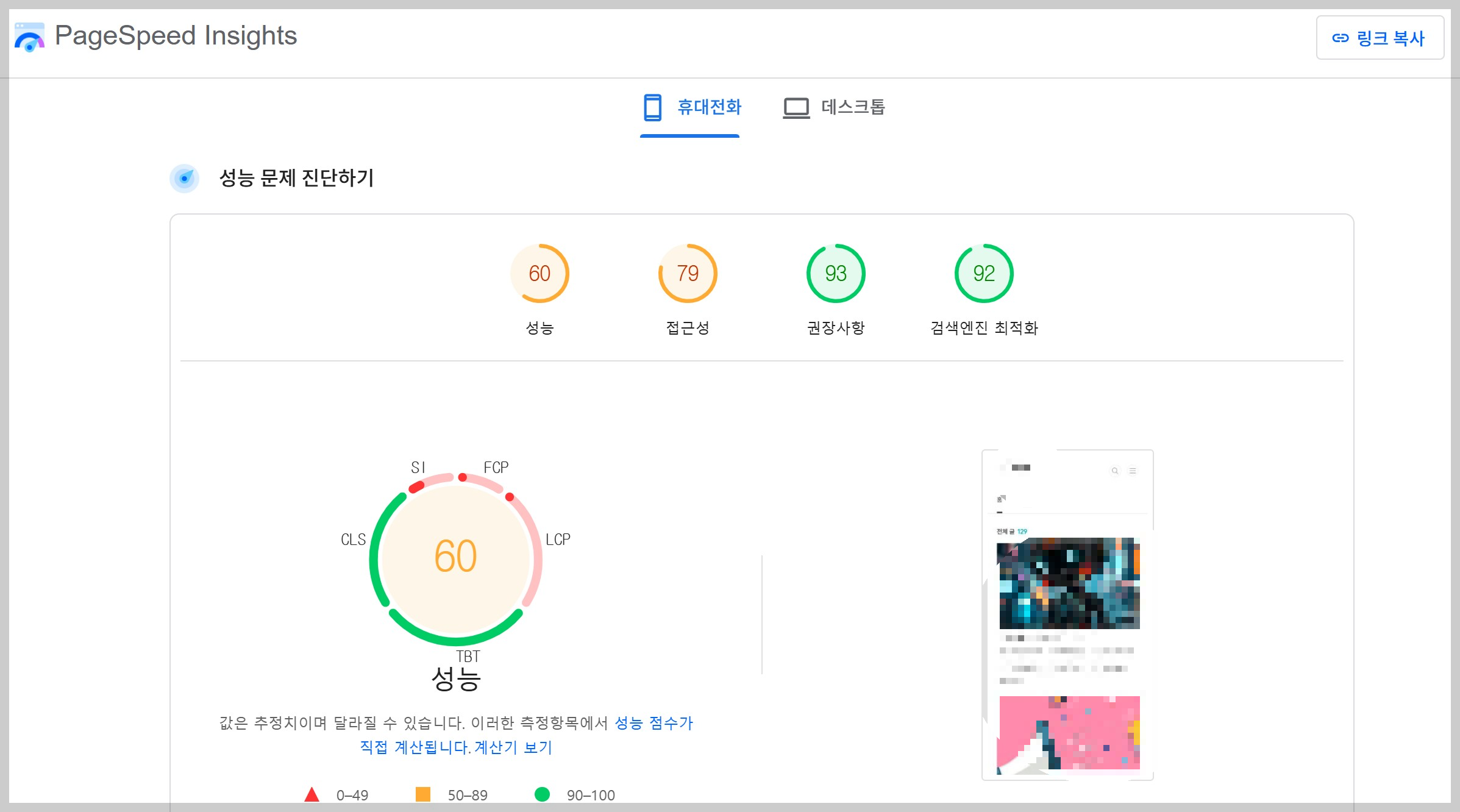Click the orange square 50–89 legend swatch
This screenshot has width=1460, height=812.
(422, 794)
